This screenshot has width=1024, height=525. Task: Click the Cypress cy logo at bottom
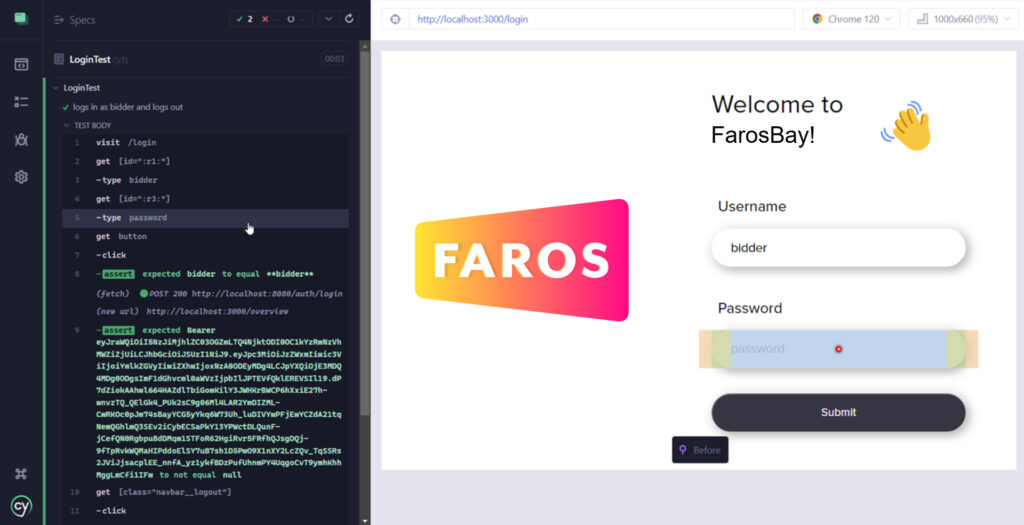coord(21,506)
